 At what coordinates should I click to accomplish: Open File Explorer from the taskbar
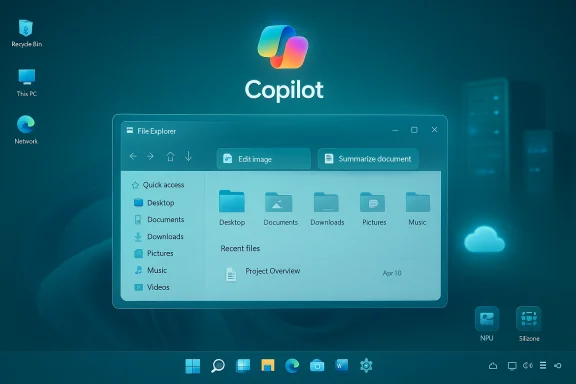point(268,365)
